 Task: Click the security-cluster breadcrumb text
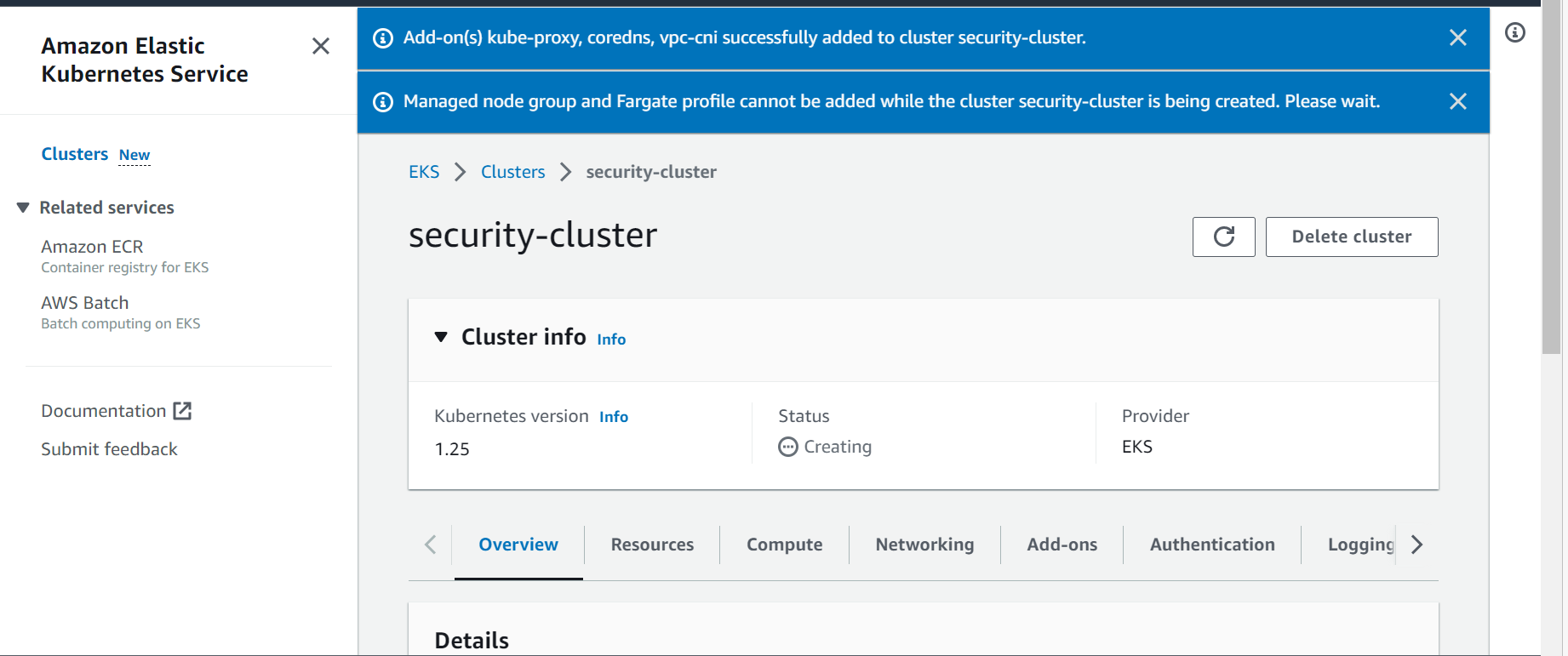click(651, 172)
